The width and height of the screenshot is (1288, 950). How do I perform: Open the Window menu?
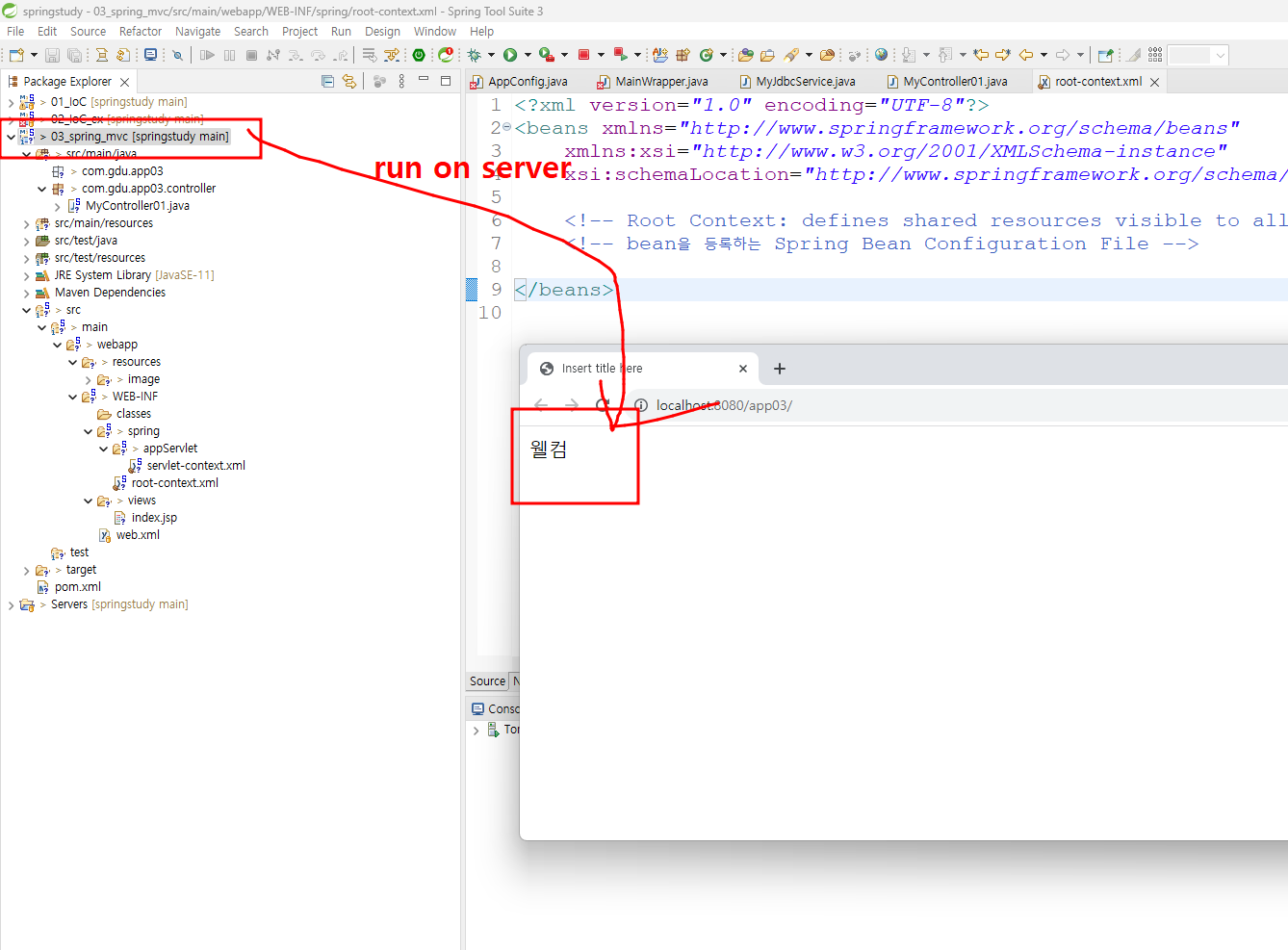pyautogui.click(x=435, y=32)
